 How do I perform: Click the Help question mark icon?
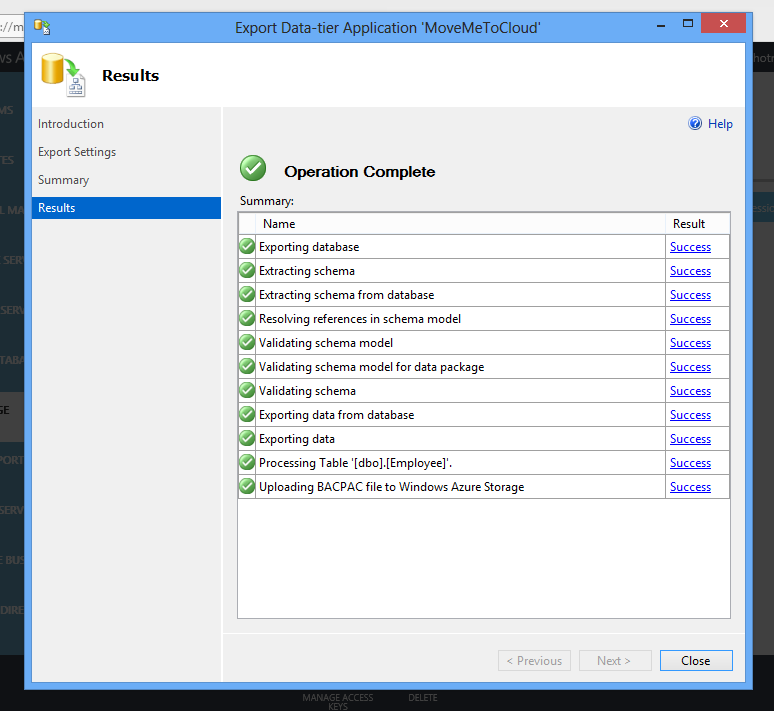point(696,124)
